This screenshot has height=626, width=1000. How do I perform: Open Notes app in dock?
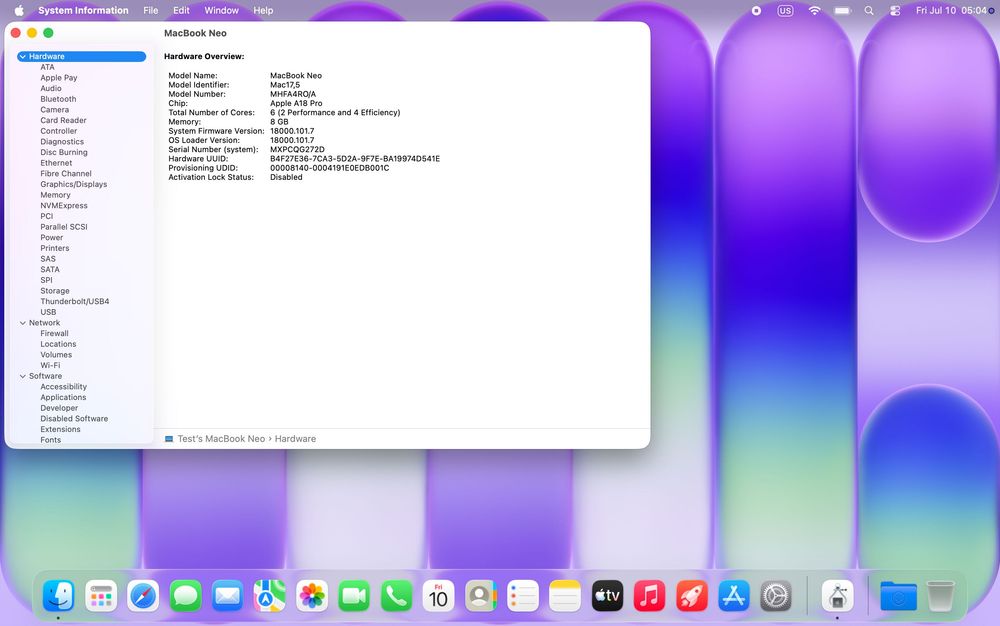point(565,596)
